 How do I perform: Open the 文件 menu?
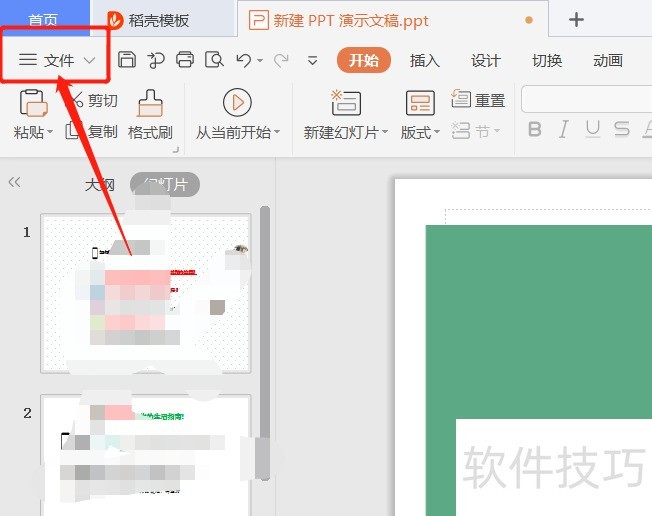(57, 60)
